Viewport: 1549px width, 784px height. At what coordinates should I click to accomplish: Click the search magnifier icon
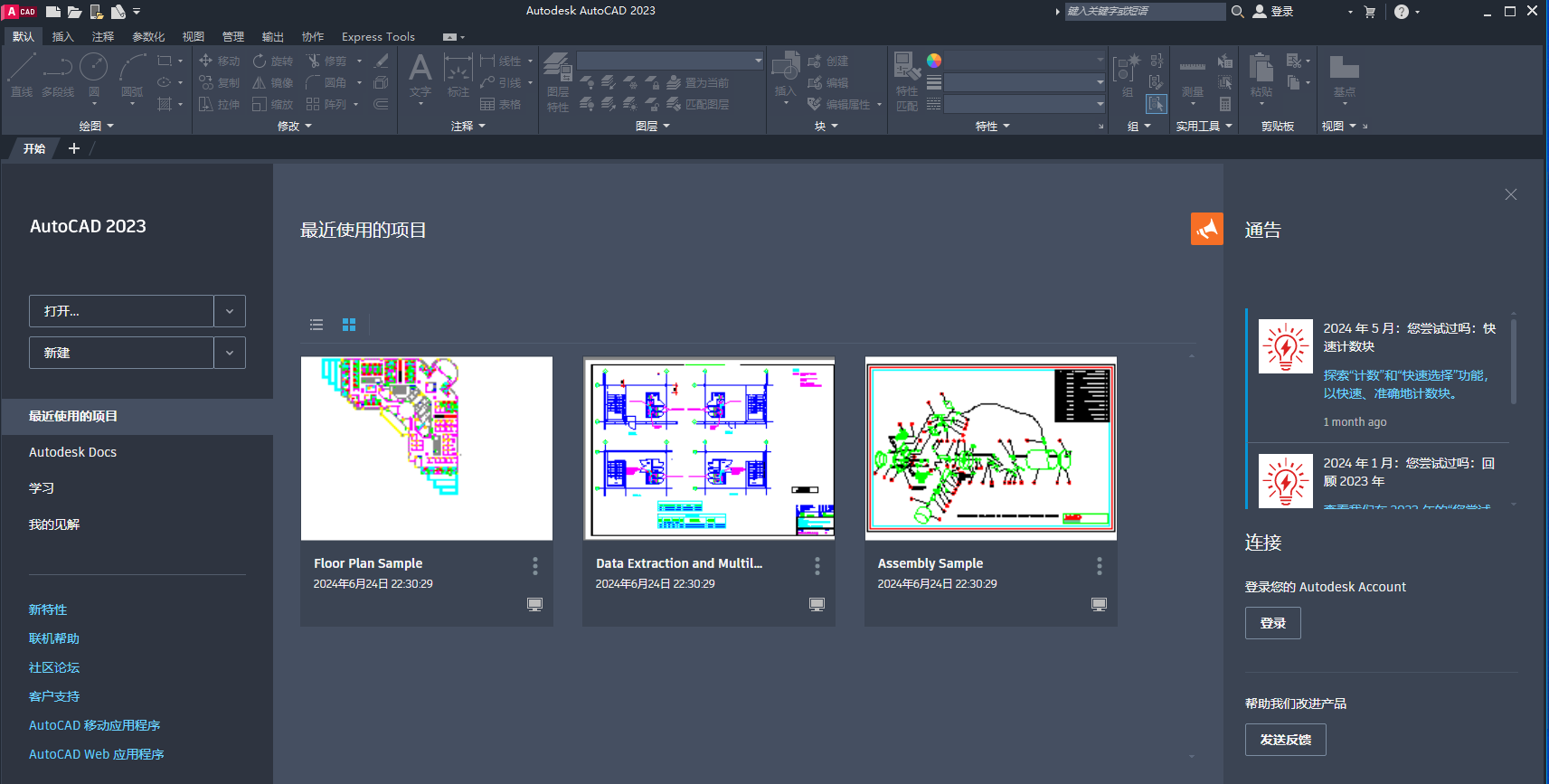(1237, 12)
